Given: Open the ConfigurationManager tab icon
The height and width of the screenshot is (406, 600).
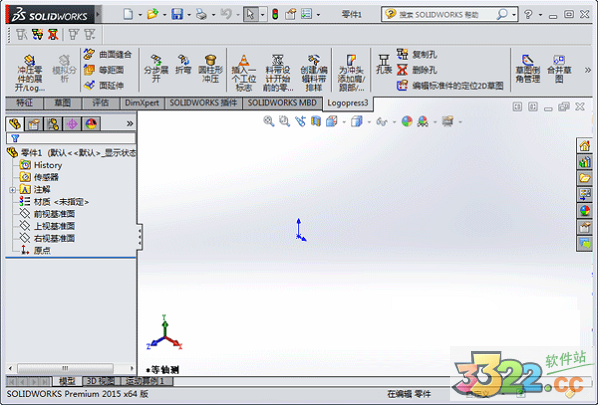Looking at the screenshot, I should coord(53,124).
